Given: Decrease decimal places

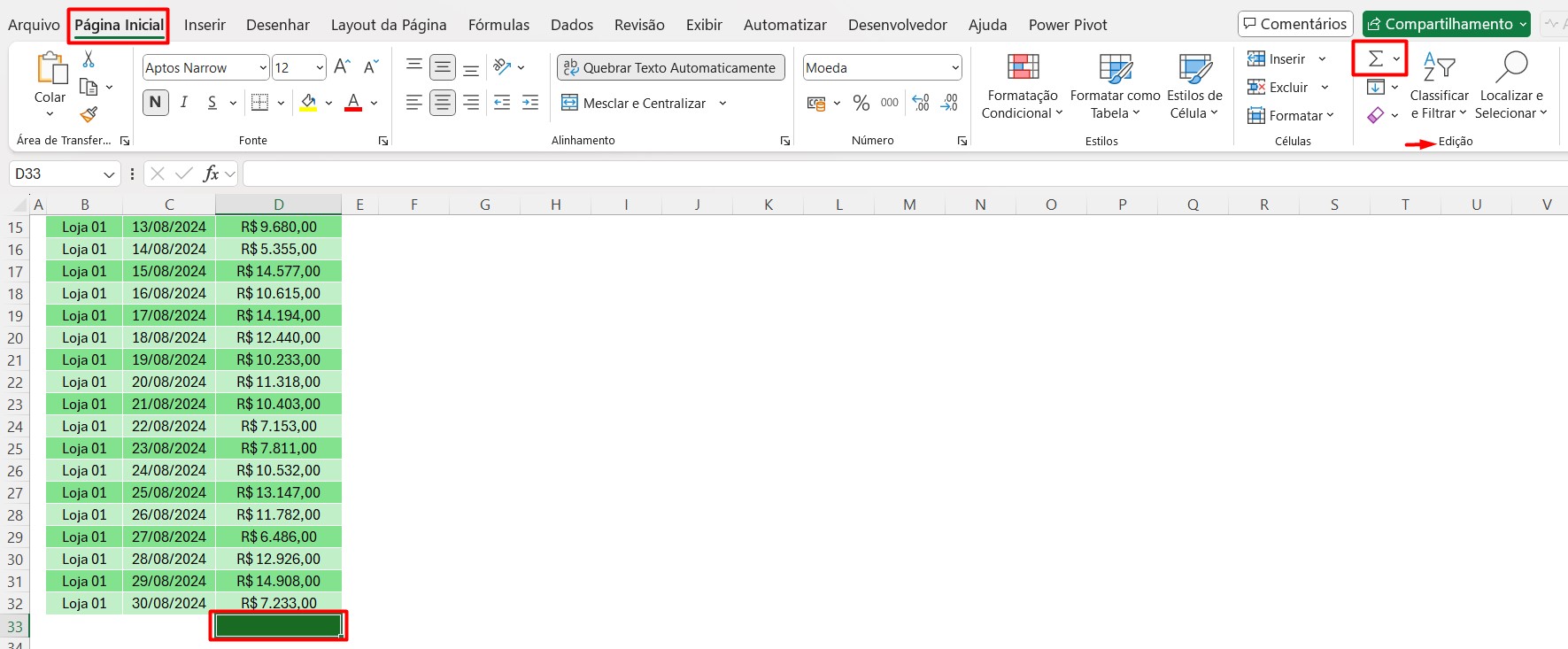Looking at the screenshot, I should [949, 103].
